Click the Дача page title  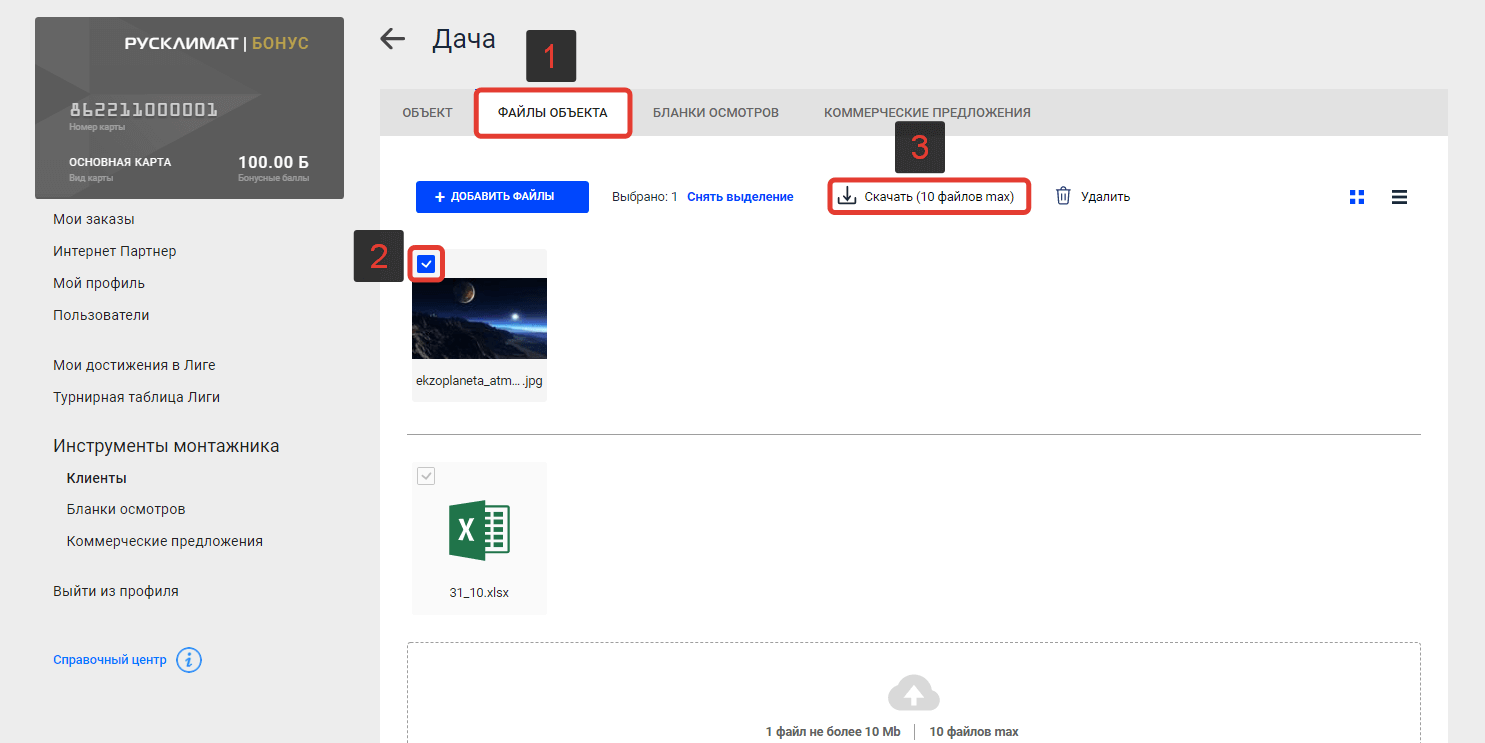[x=464, y=40]
